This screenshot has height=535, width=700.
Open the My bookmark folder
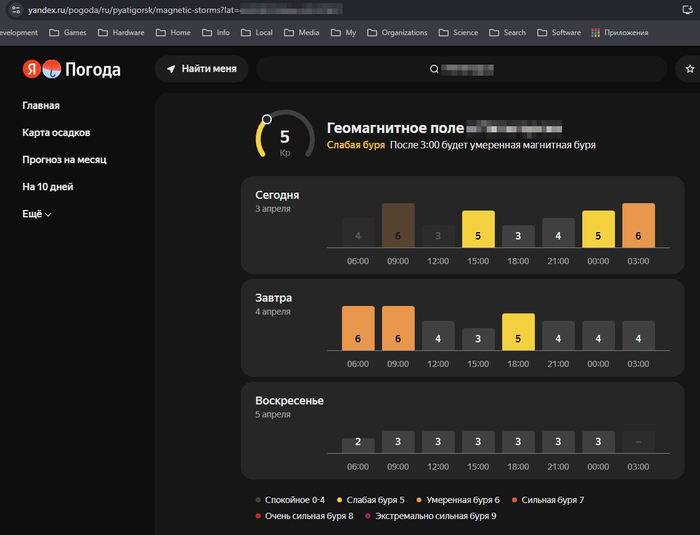343,33
